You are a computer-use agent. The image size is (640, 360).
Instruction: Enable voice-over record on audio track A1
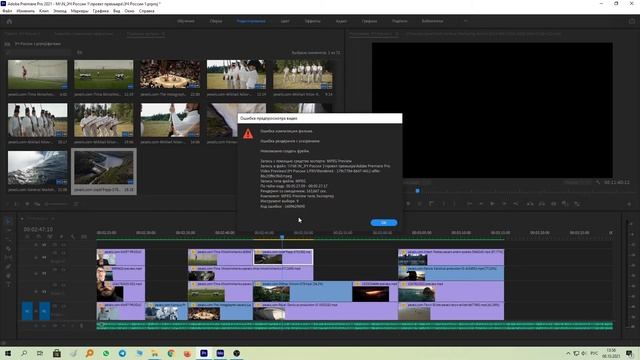[81, 326]
